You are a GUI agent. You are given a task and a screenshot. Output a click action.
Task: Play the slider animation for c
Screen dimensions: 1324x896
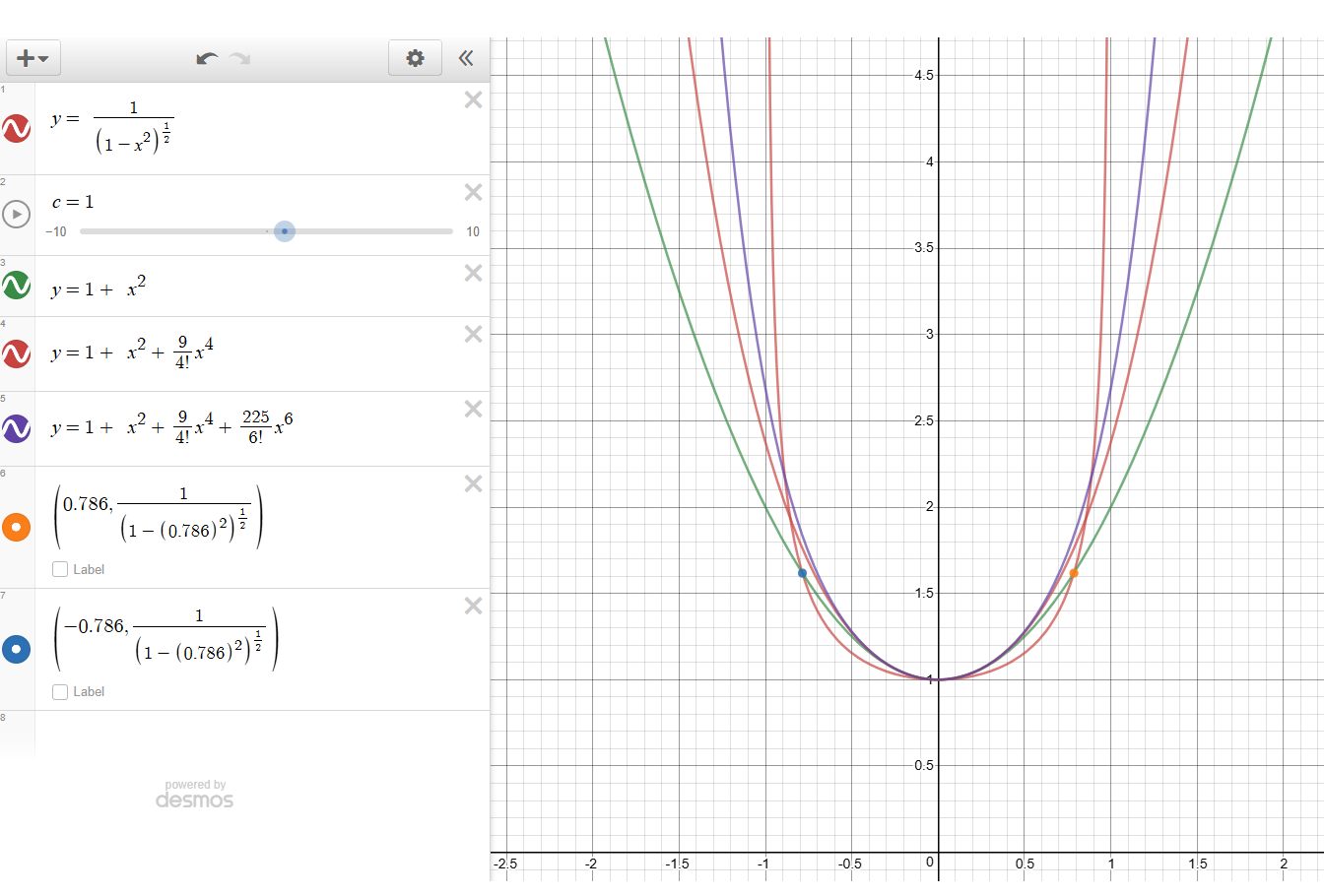pyautogui.click(x=17, y=214)
